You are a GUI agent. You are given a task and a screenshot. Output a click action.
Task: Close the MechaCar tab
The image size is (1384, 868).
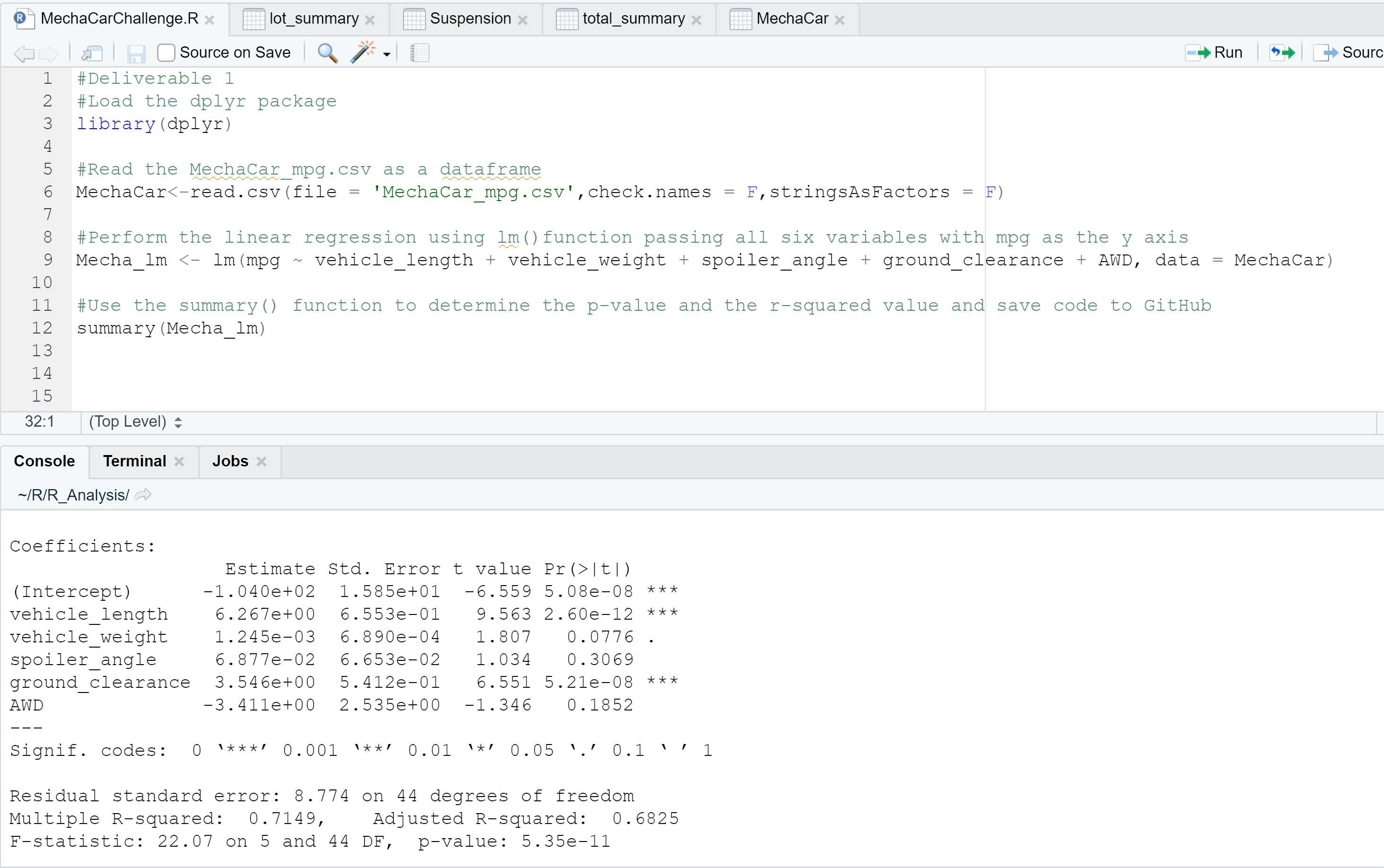(839, 20)
